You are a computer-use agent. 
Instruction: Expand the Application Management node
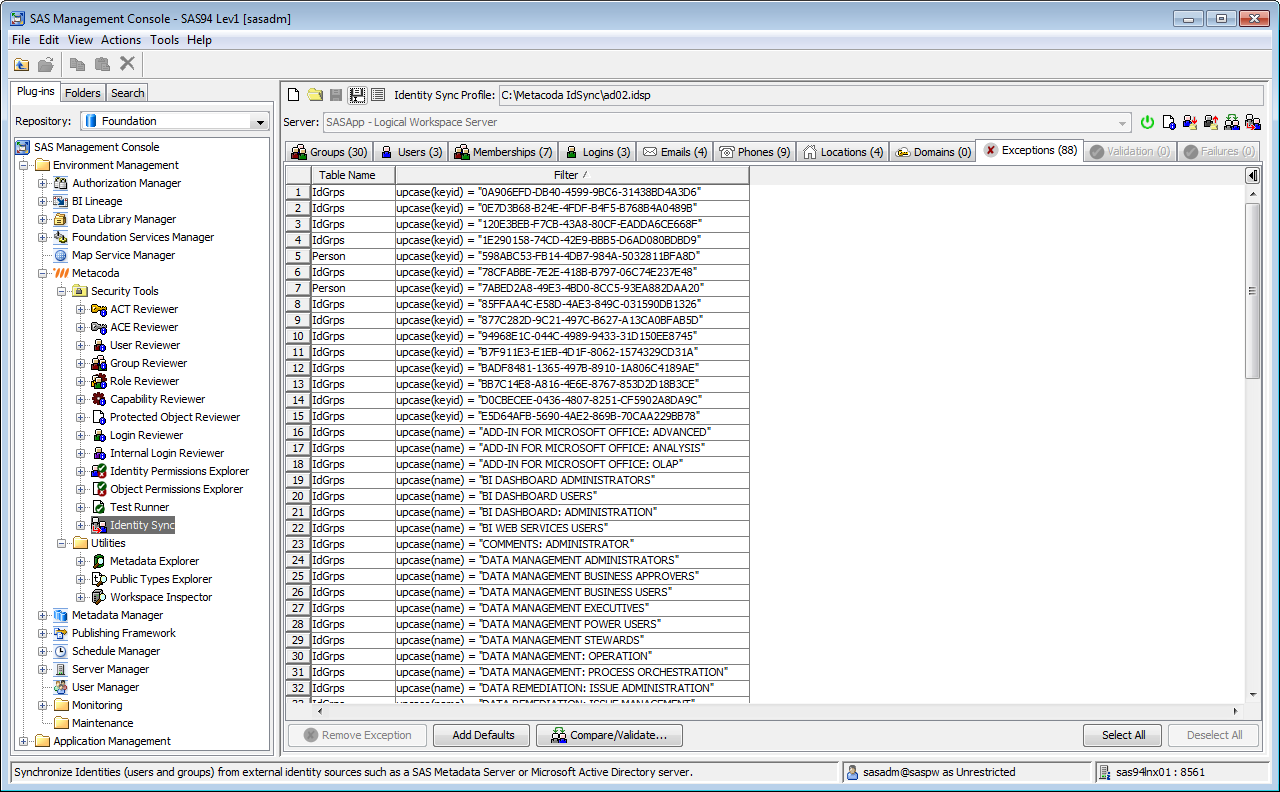[x=24, y=741]
